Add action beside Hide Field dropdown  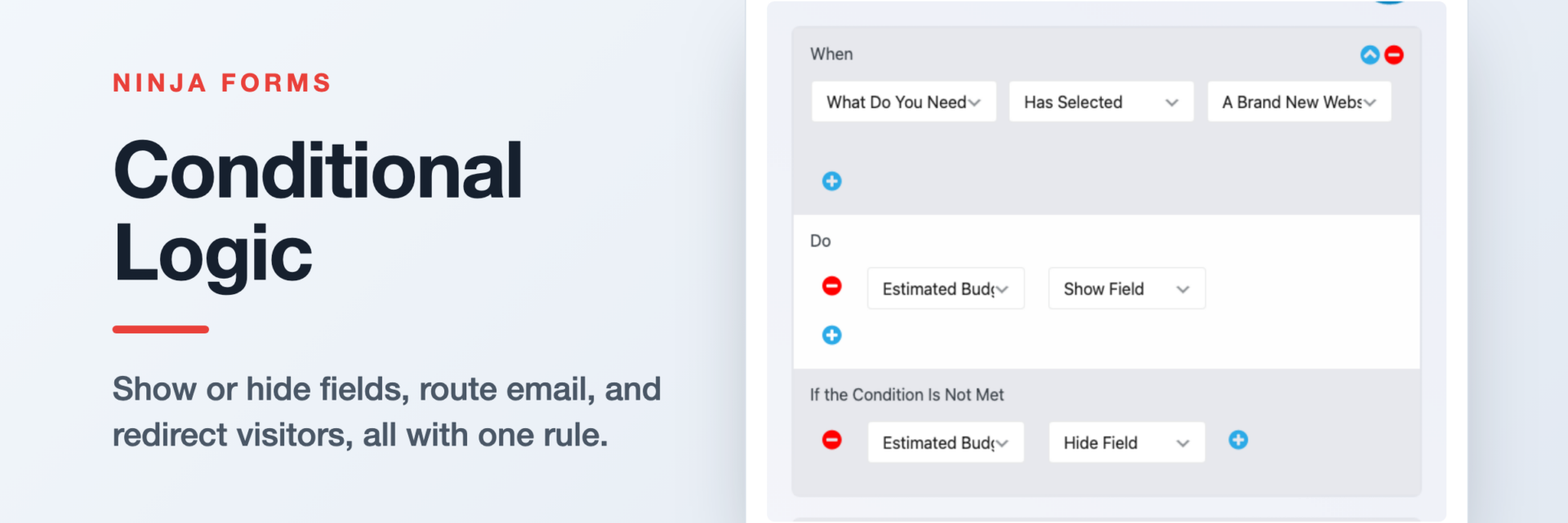pyautogui.click(x=1238, y=440)
